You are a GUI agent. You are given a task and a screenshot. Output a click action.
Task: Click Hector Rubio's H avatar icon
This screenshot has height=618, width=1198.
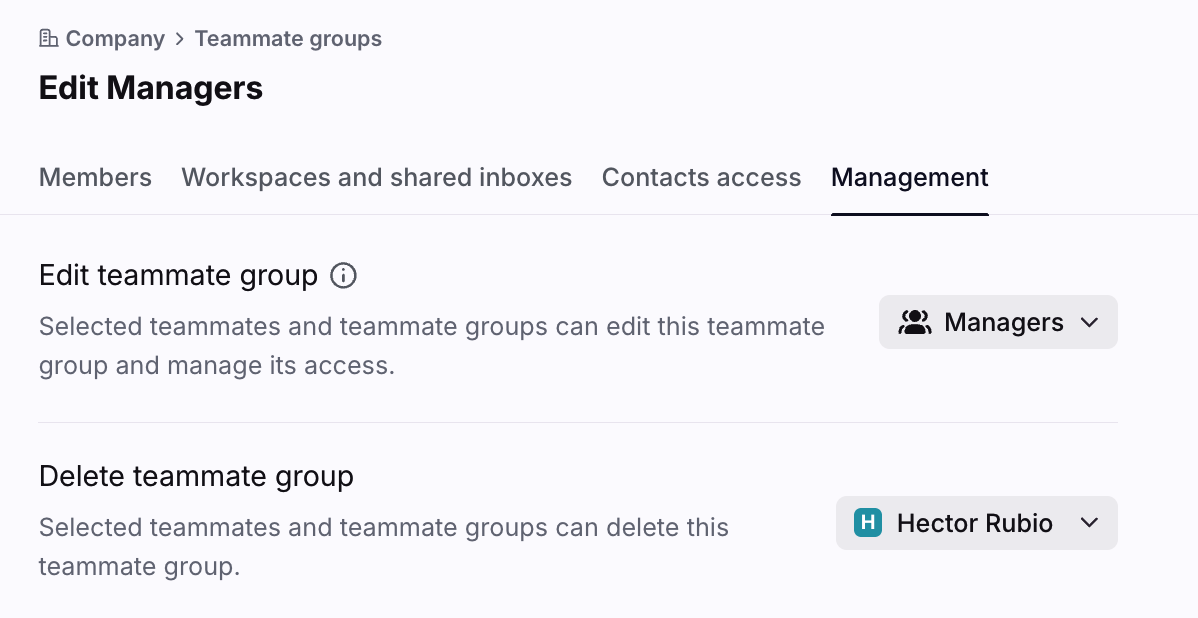(x=868, y=523)
